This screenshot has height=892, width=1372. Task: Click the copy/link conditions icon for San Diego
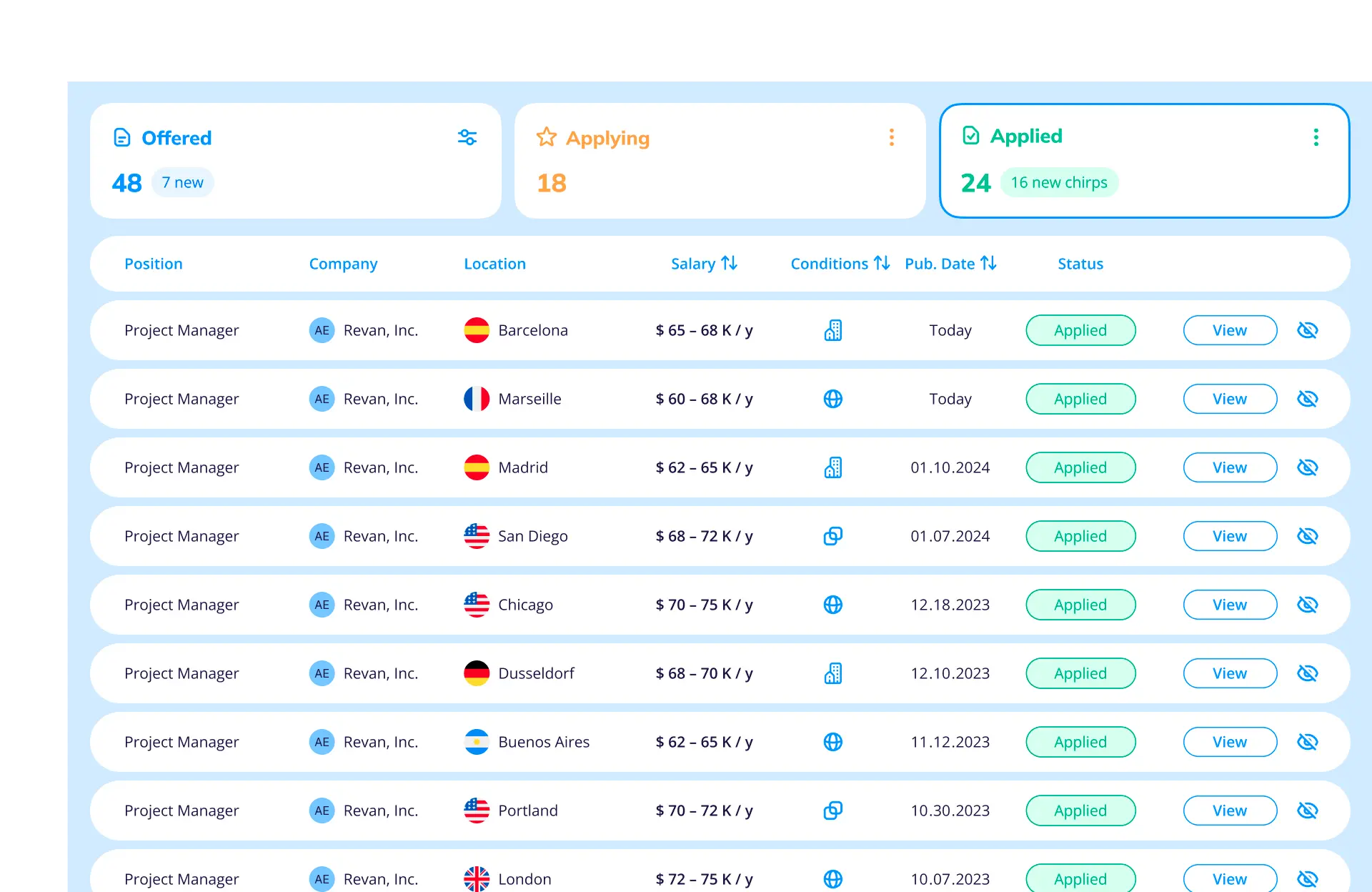833,535
